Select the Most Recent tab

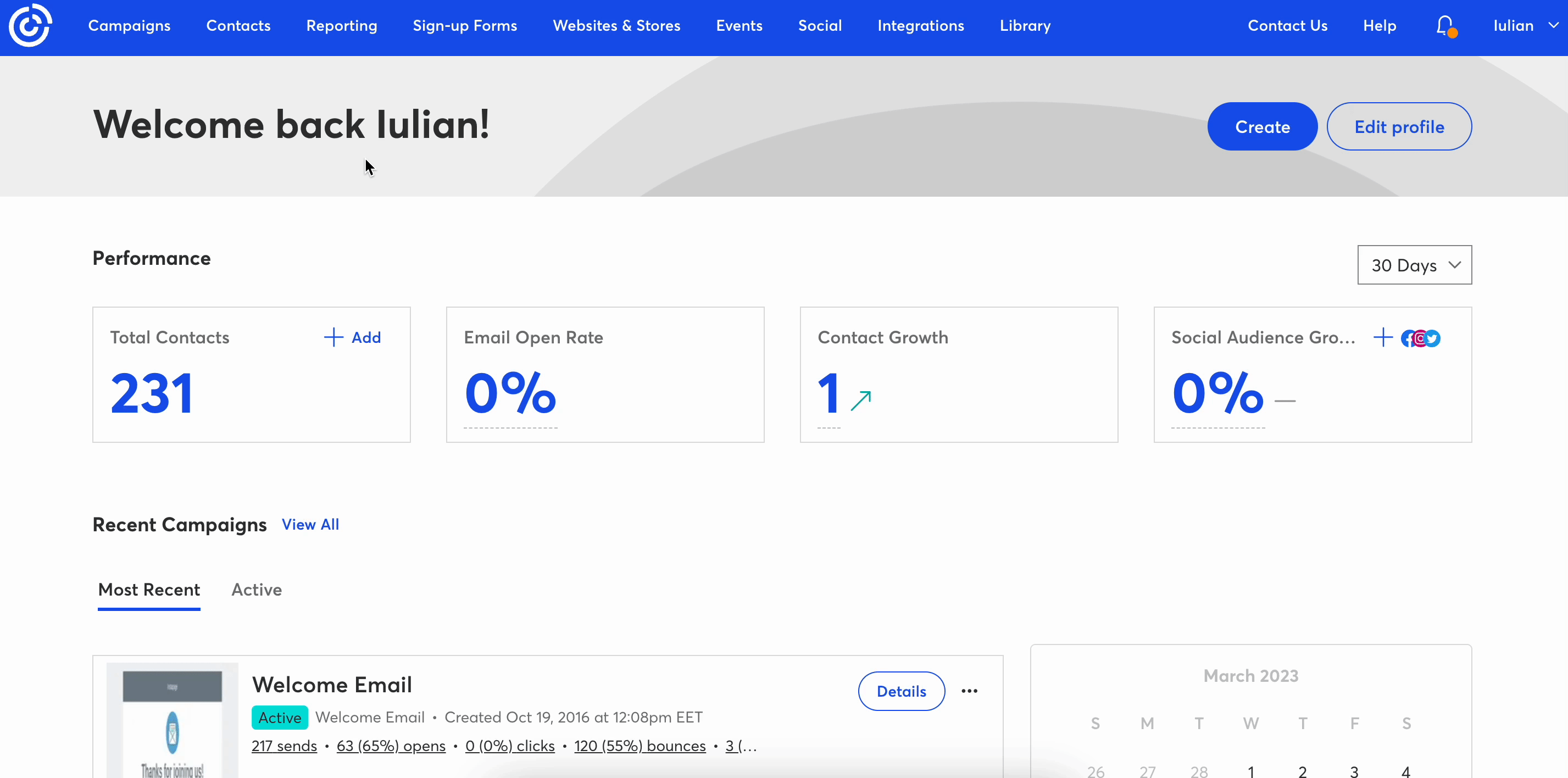[149, 590]
